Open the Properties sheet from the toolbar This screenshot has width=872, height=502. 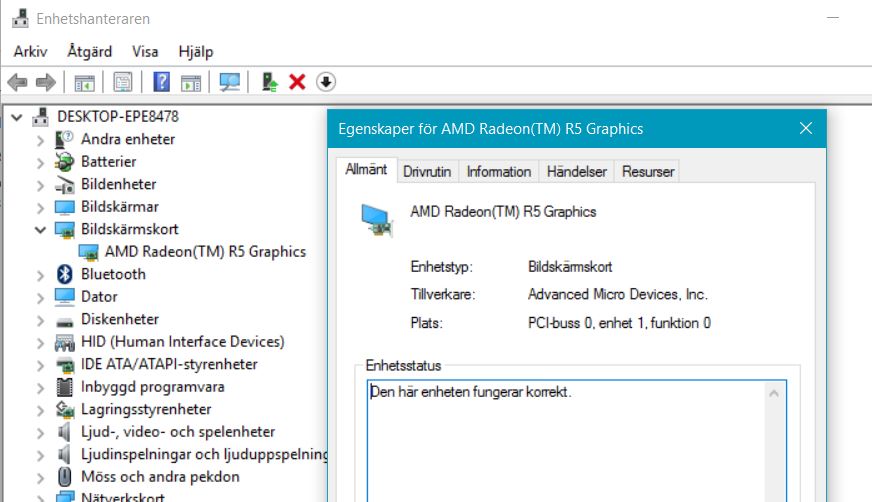(x=122, y=82)
